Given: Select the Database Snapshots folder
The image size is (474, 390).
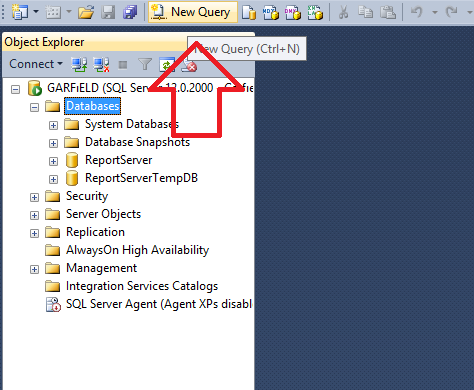Looking at the screenshot, I should (137, 142).
